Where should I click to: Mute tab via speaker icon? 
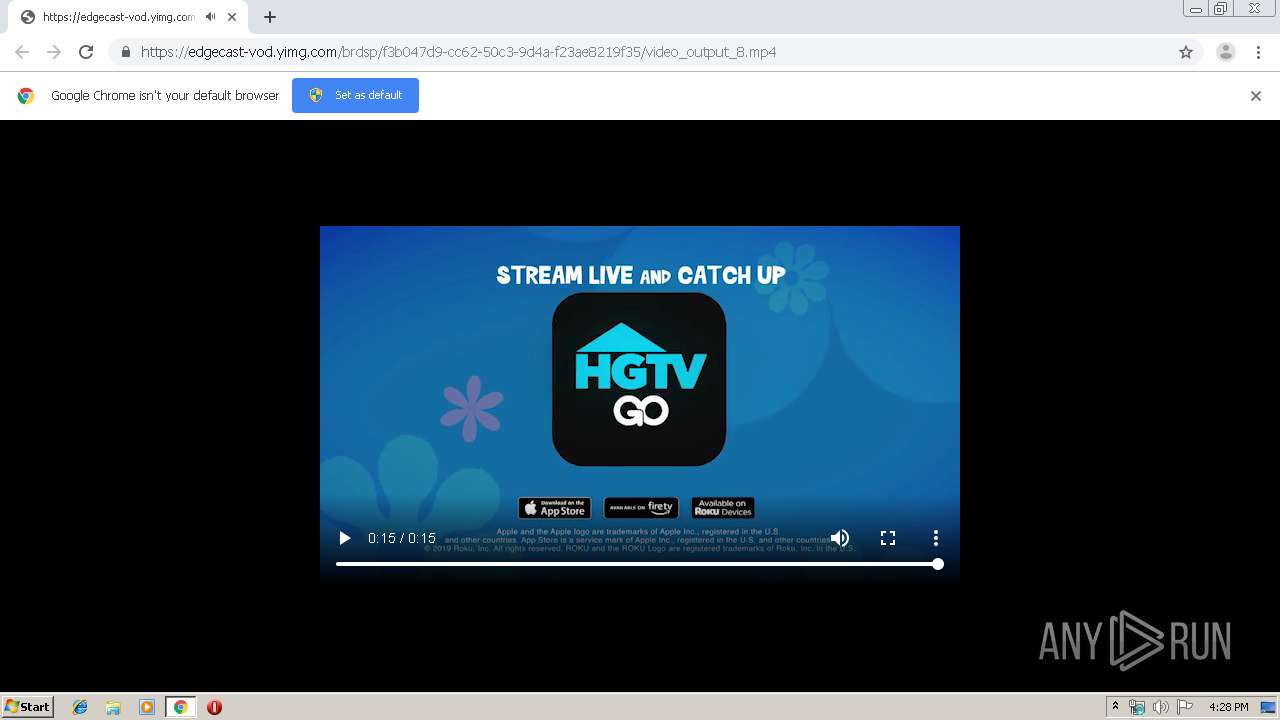coord(211,17)
